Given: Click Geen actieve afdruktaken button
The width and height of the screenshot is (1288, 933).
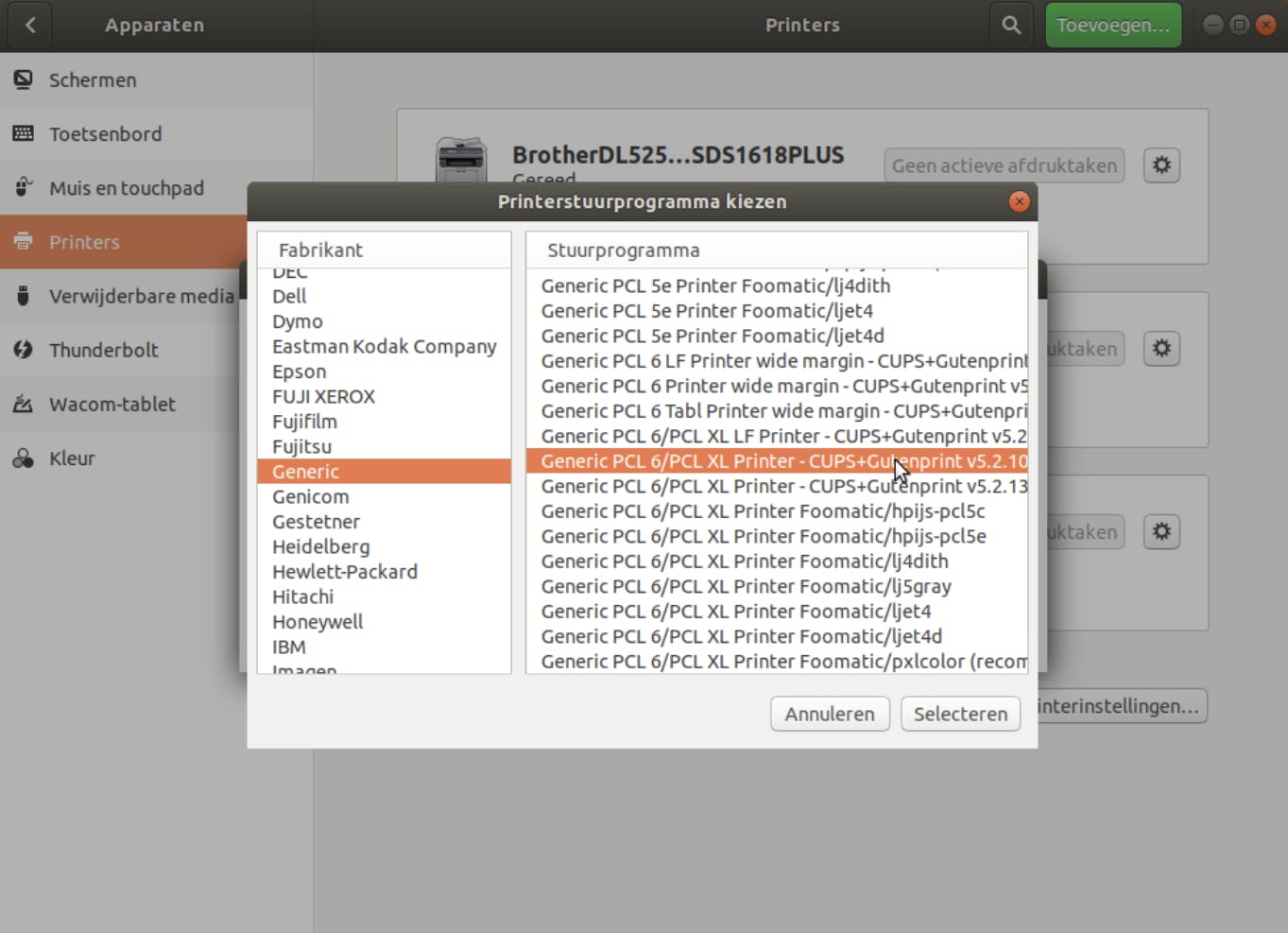Looking at the screenshot, I should (1005, 165).
